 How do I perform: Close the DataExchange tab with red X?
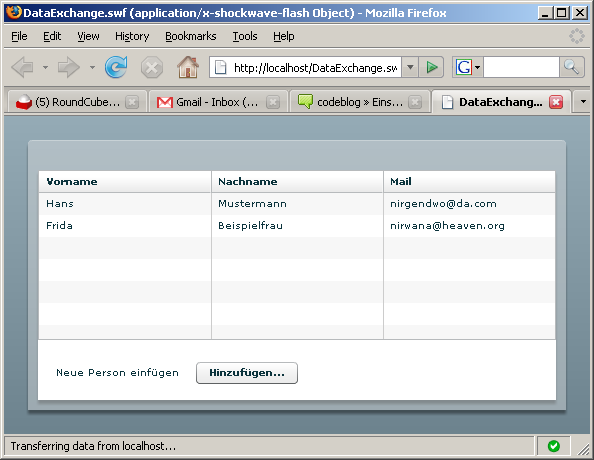[x=556, y=102]
